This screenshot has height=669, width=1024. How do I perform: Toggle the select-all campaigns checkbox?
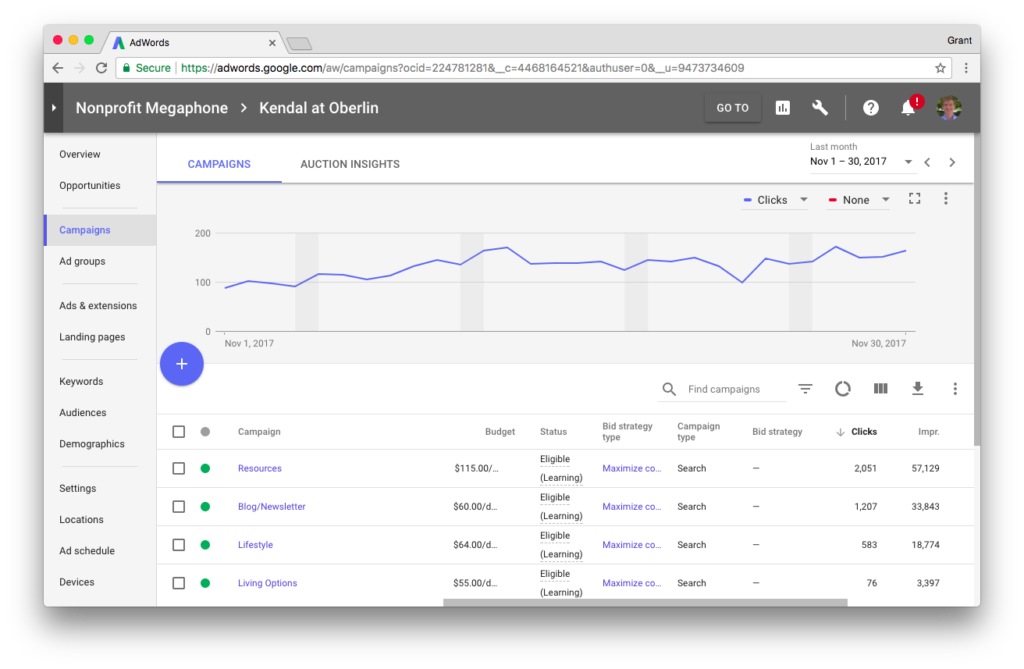[179, 432]
